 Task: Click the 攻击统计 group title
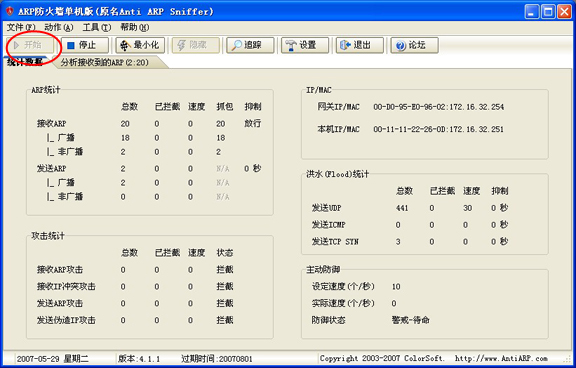(x=48, y=236)
